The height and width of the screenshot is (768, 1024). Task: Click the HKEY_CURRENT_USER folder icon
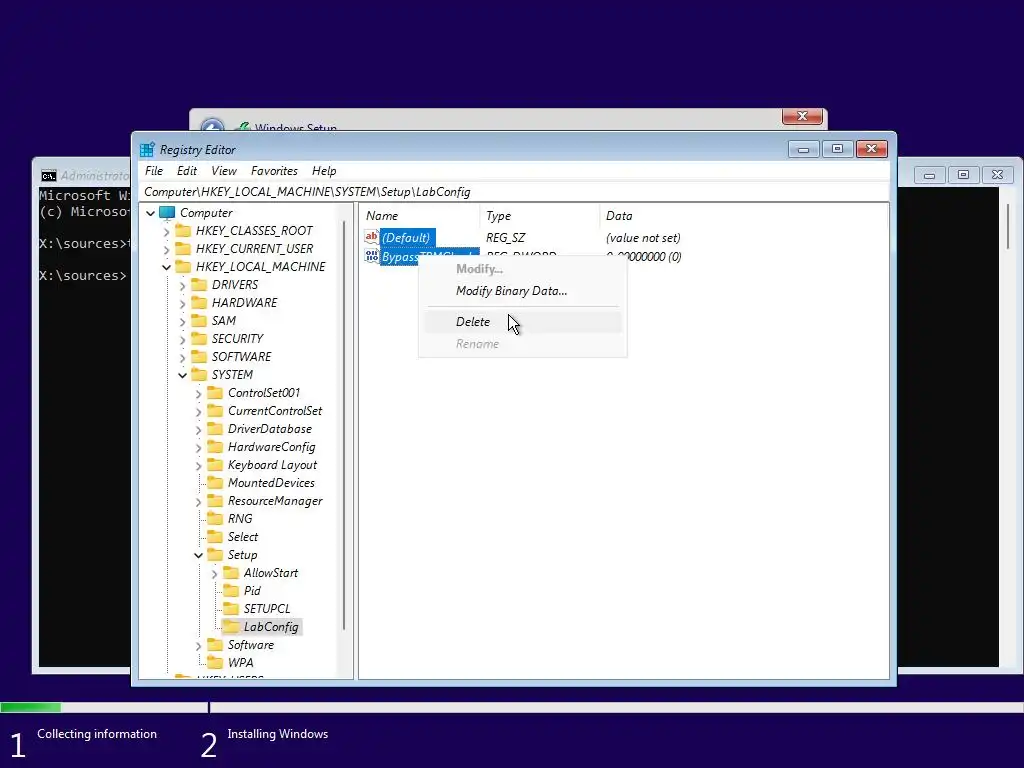pos(184,249)
